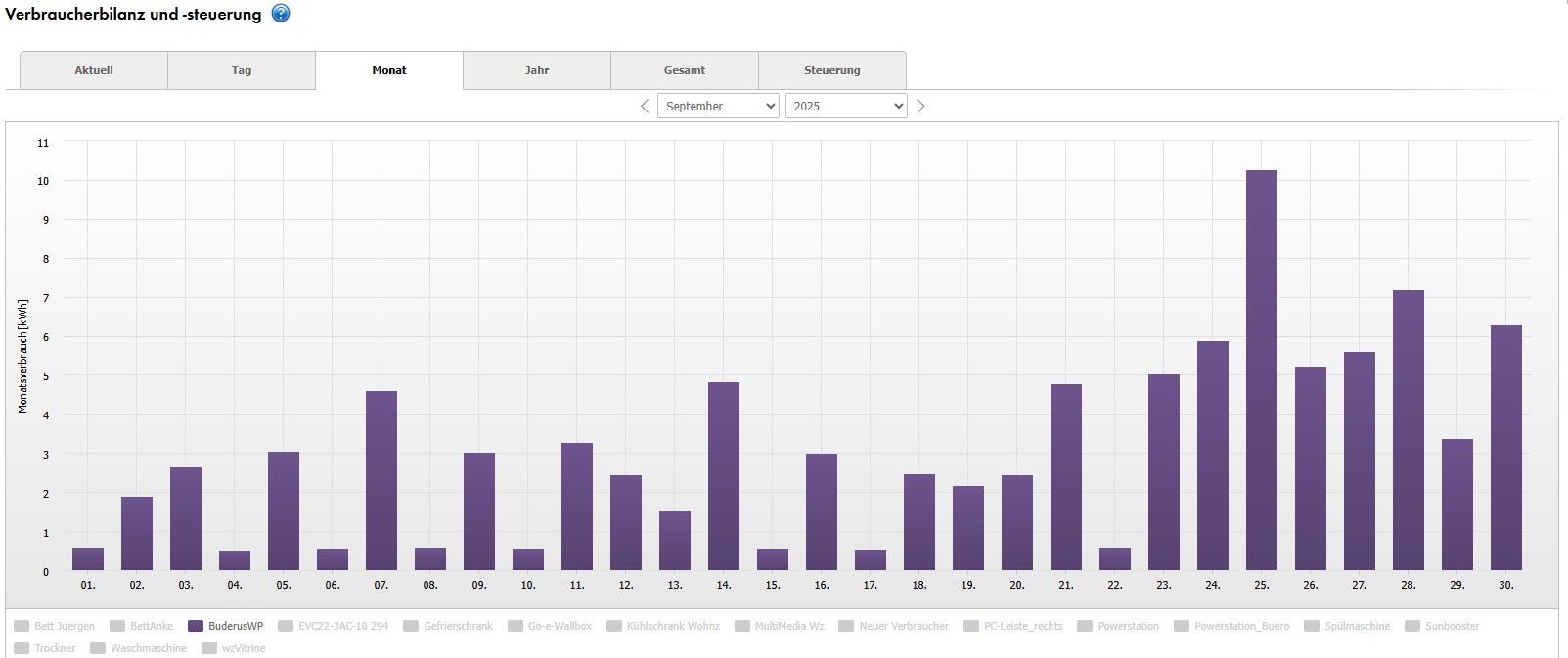
Task: Open the Aktuell tab
Action: tap(94, 70)
